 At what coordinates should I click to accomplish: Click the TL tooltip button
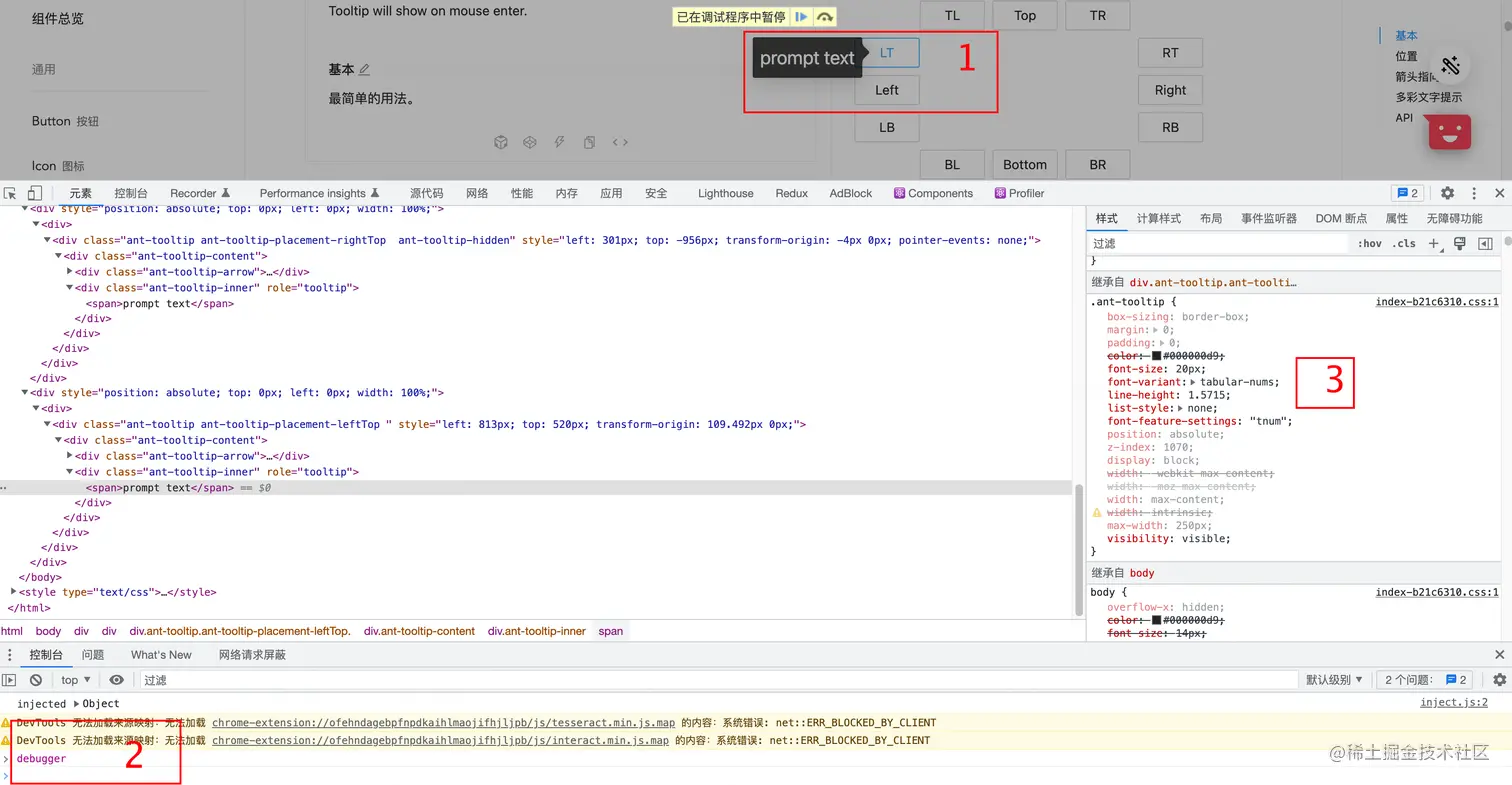pos(953,15)
